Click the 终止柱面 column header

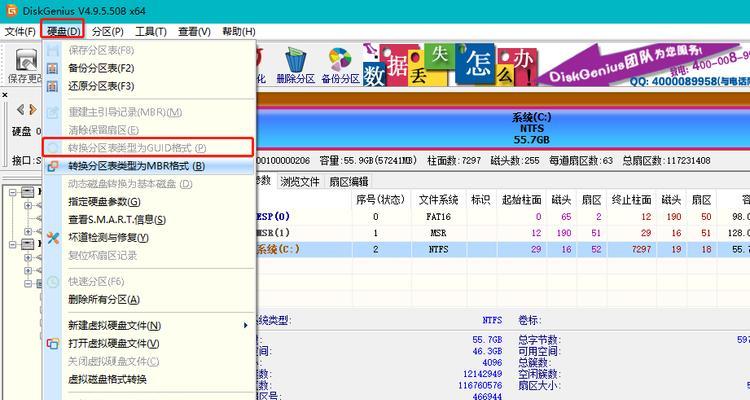(x=631, y=200)
